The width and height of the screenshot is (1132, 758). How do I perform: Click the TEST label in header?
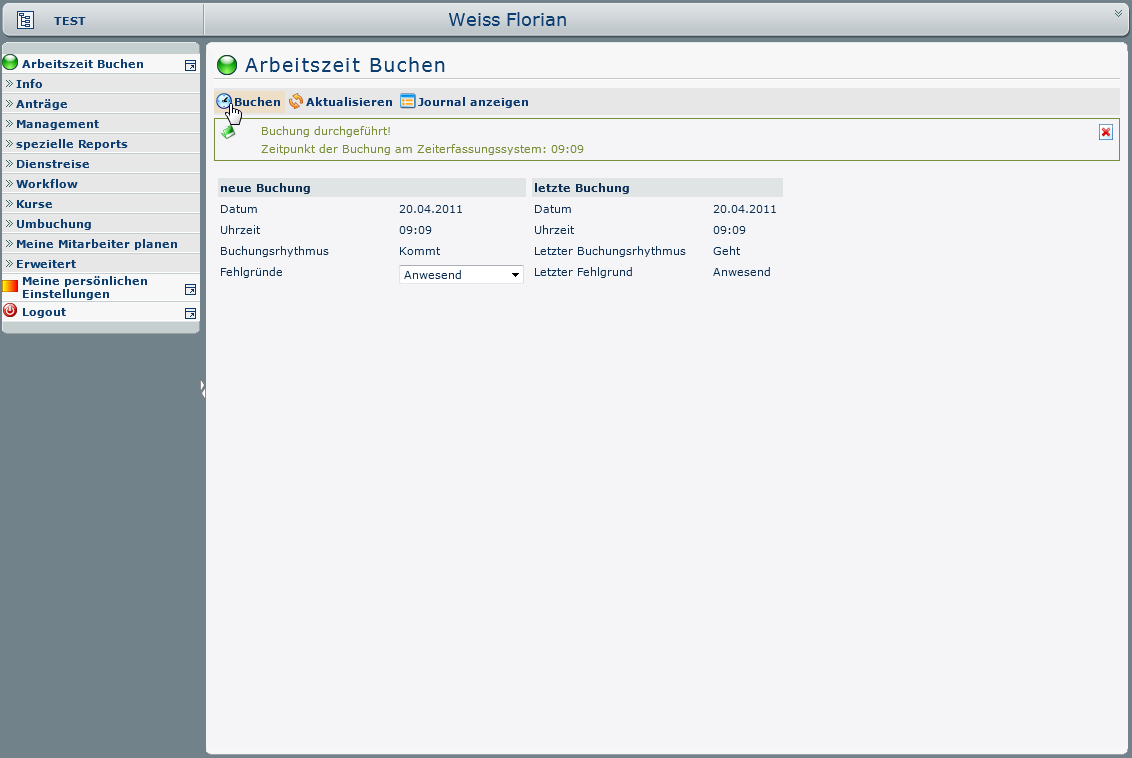[x=69, y=21]
